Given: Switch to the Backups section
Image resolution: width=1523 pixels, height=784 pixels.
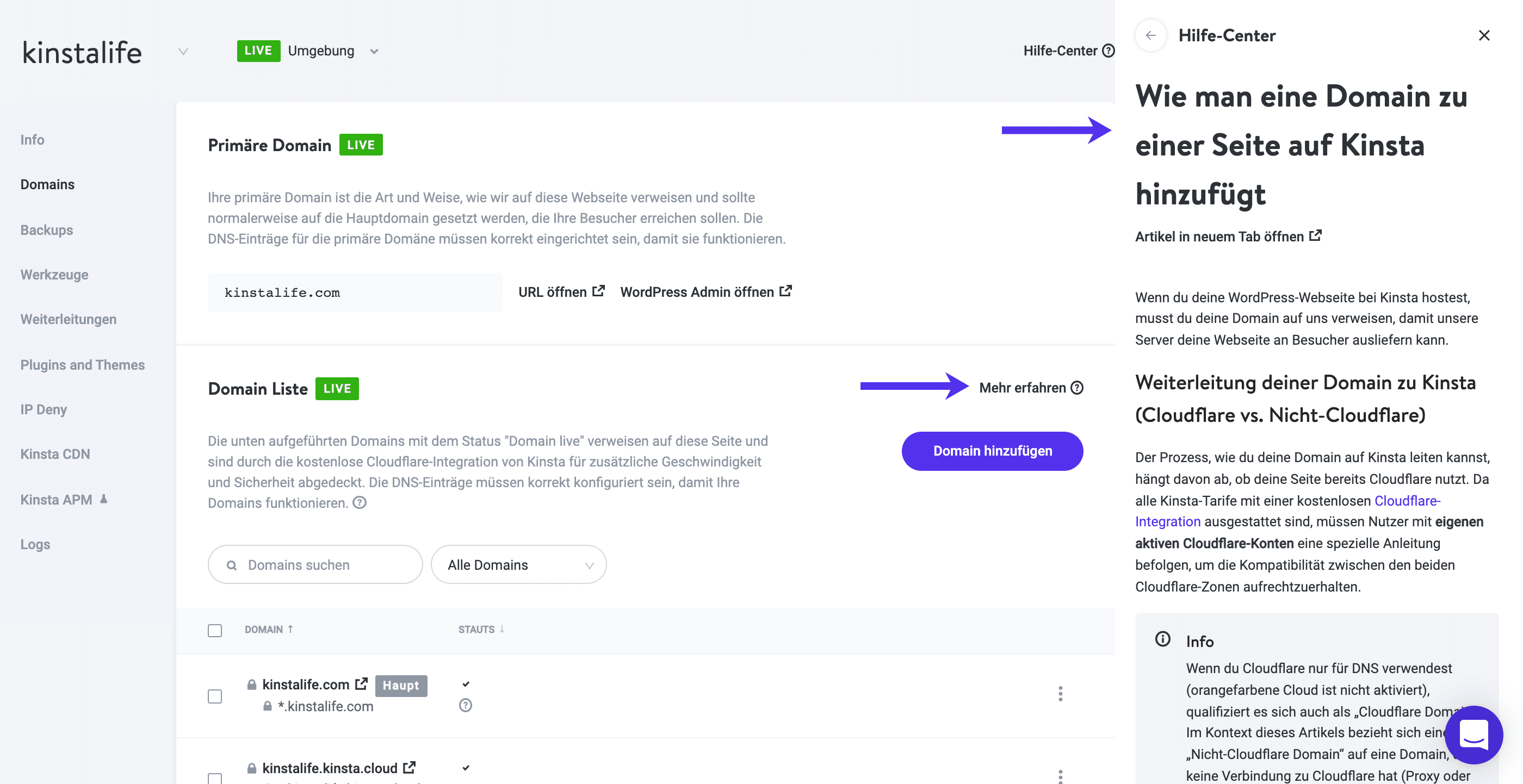Looking at the screenshot, I should pyautogui.click(x=46, y=230).
